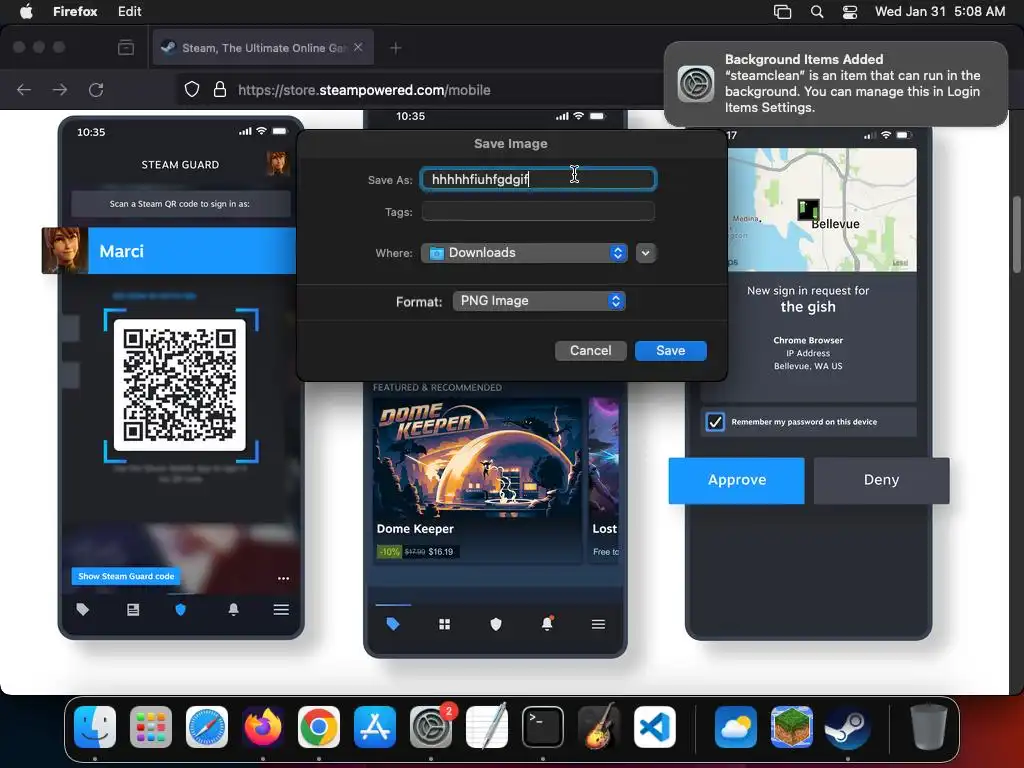Screen dimensions: 1024x768
Task: Click the page vertical scrollbar
Action: 1016,235
